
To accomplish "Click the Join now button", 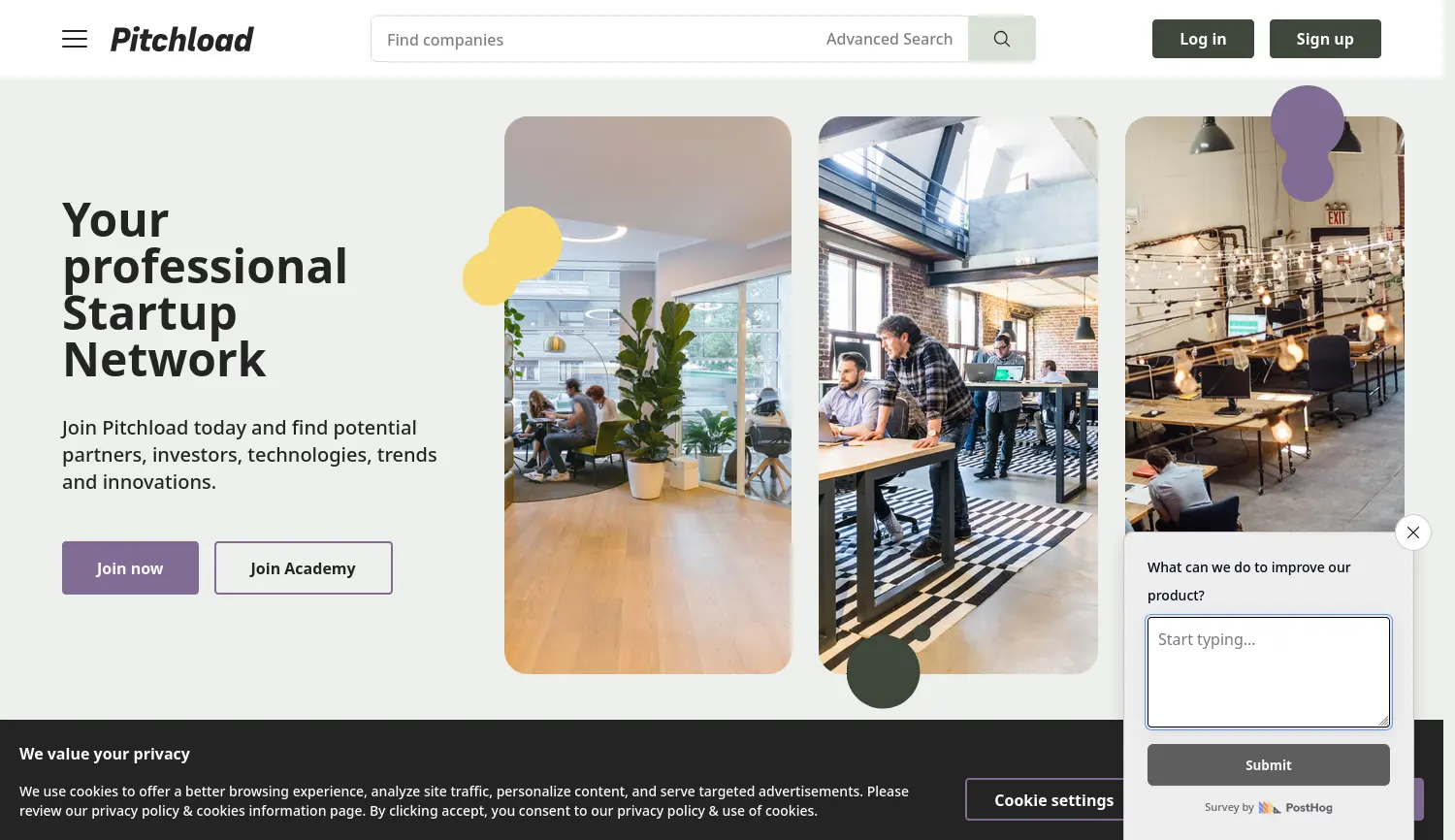I will tap(130, 568).
